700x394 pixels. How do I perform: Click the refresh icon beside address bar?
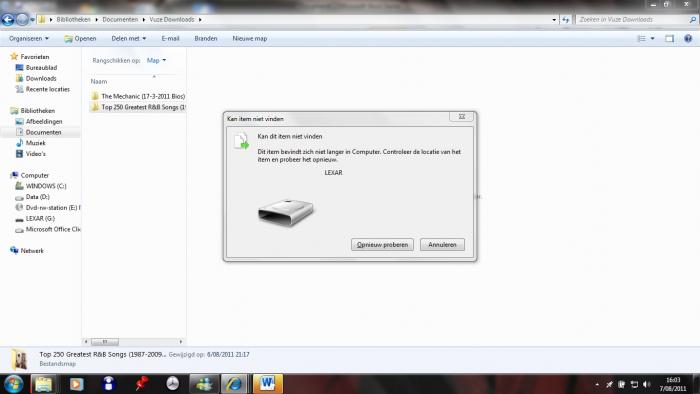tap(566, 20)
